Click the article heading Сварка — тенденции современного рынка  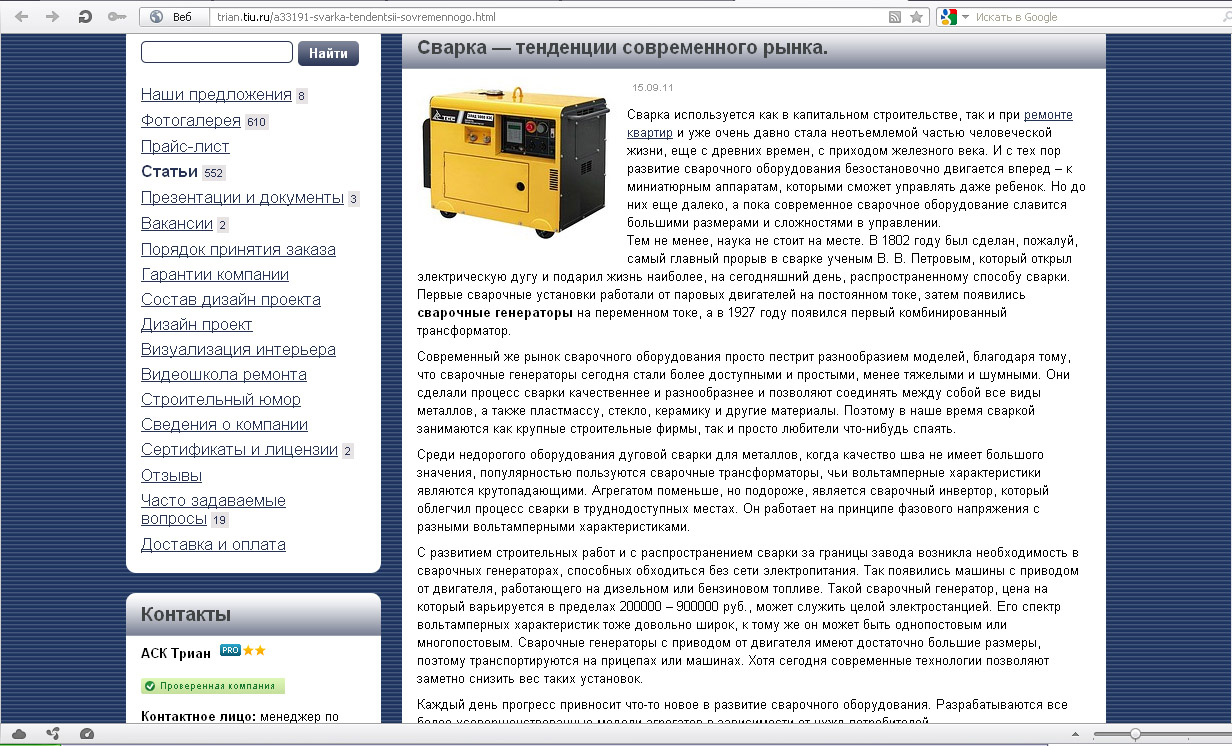[622, 48]
